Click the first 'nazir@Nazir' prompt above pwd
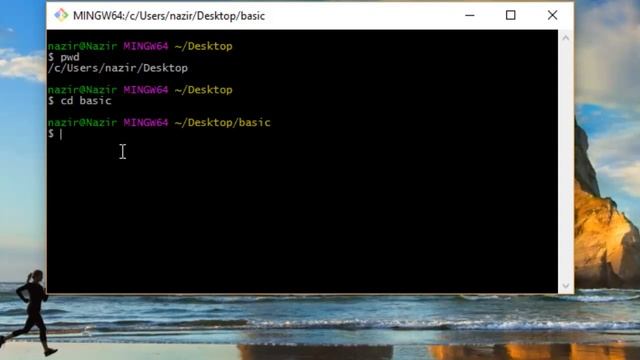This screenshot has height=360, width=640. click(x=82, y=46)
